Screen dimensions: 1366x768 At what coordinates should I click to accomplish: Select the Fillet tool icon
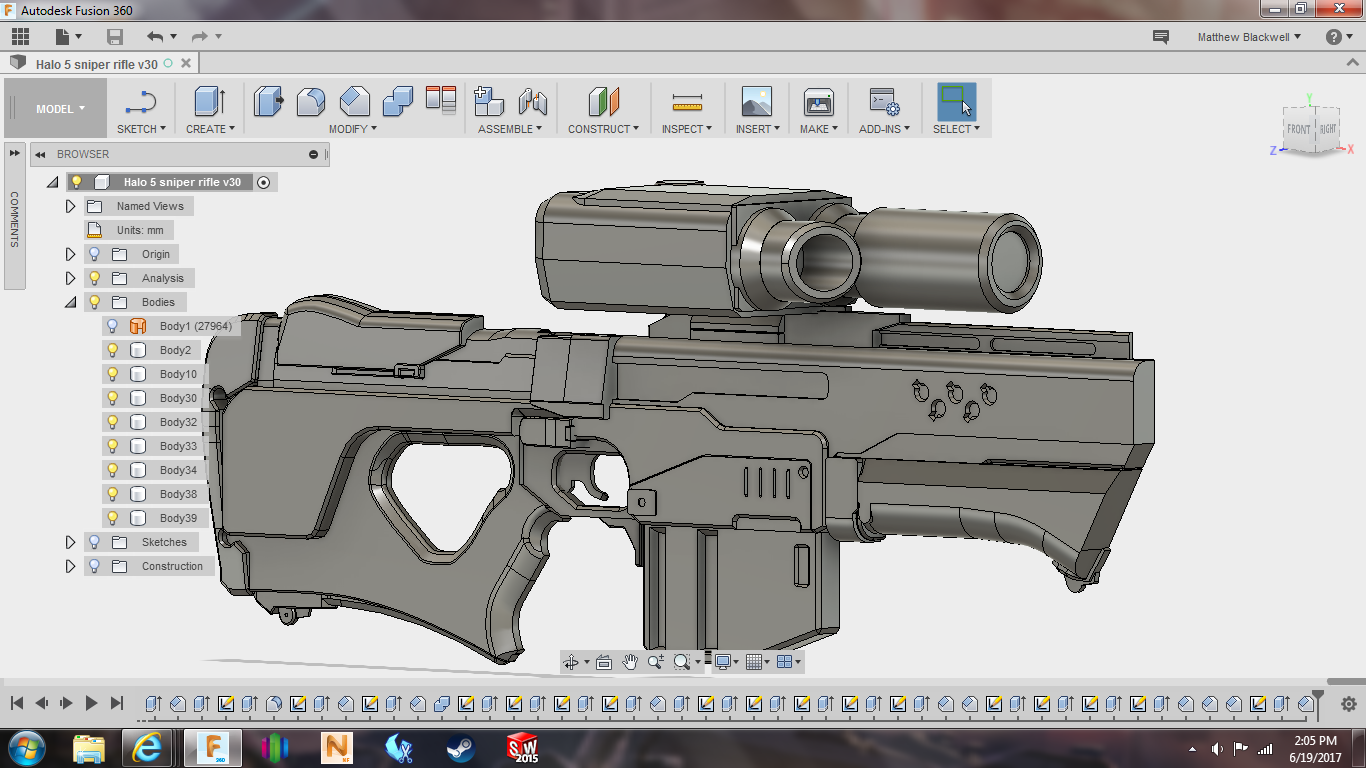point(311,102)
